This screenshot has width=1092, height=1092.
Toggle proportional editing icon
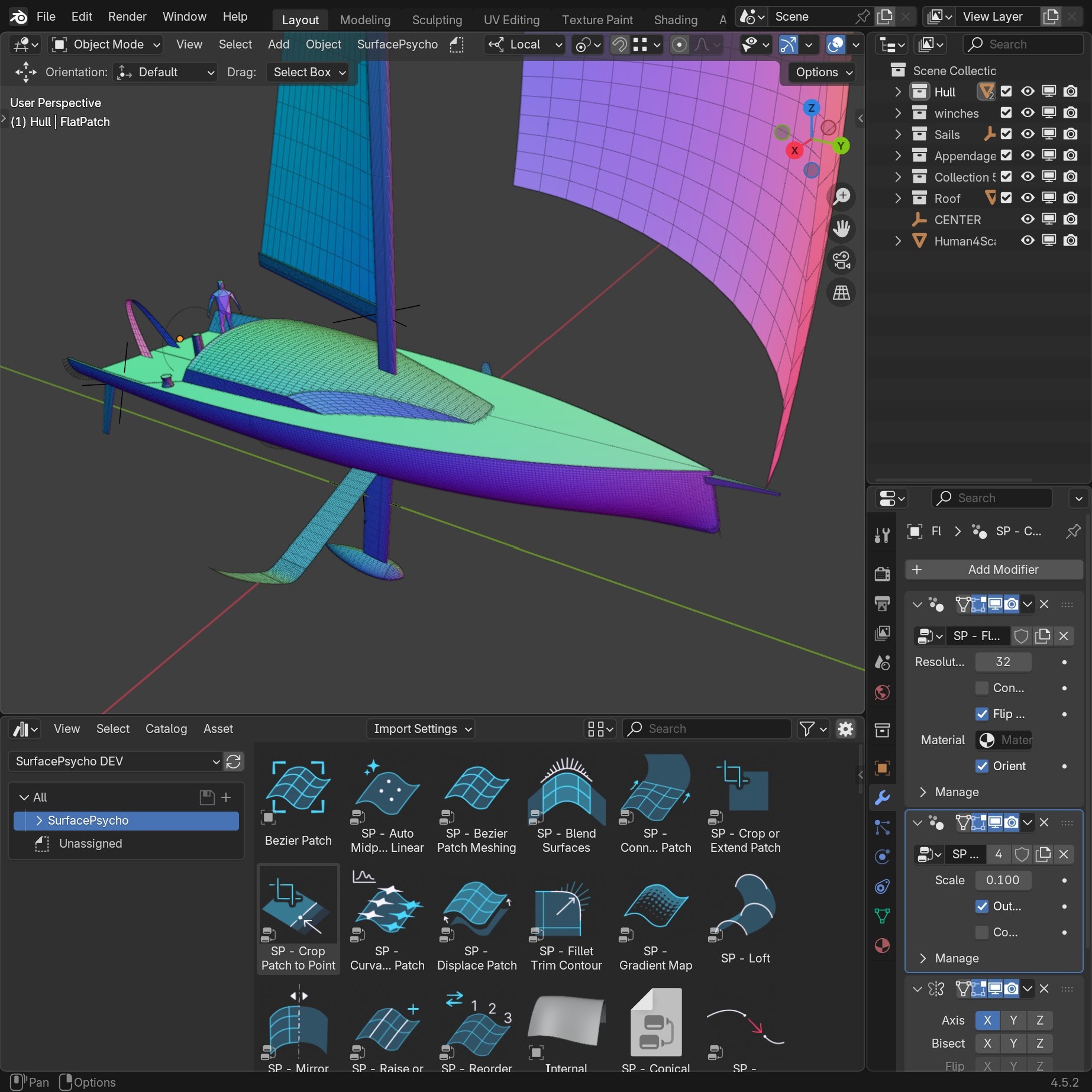pos(680,44)
